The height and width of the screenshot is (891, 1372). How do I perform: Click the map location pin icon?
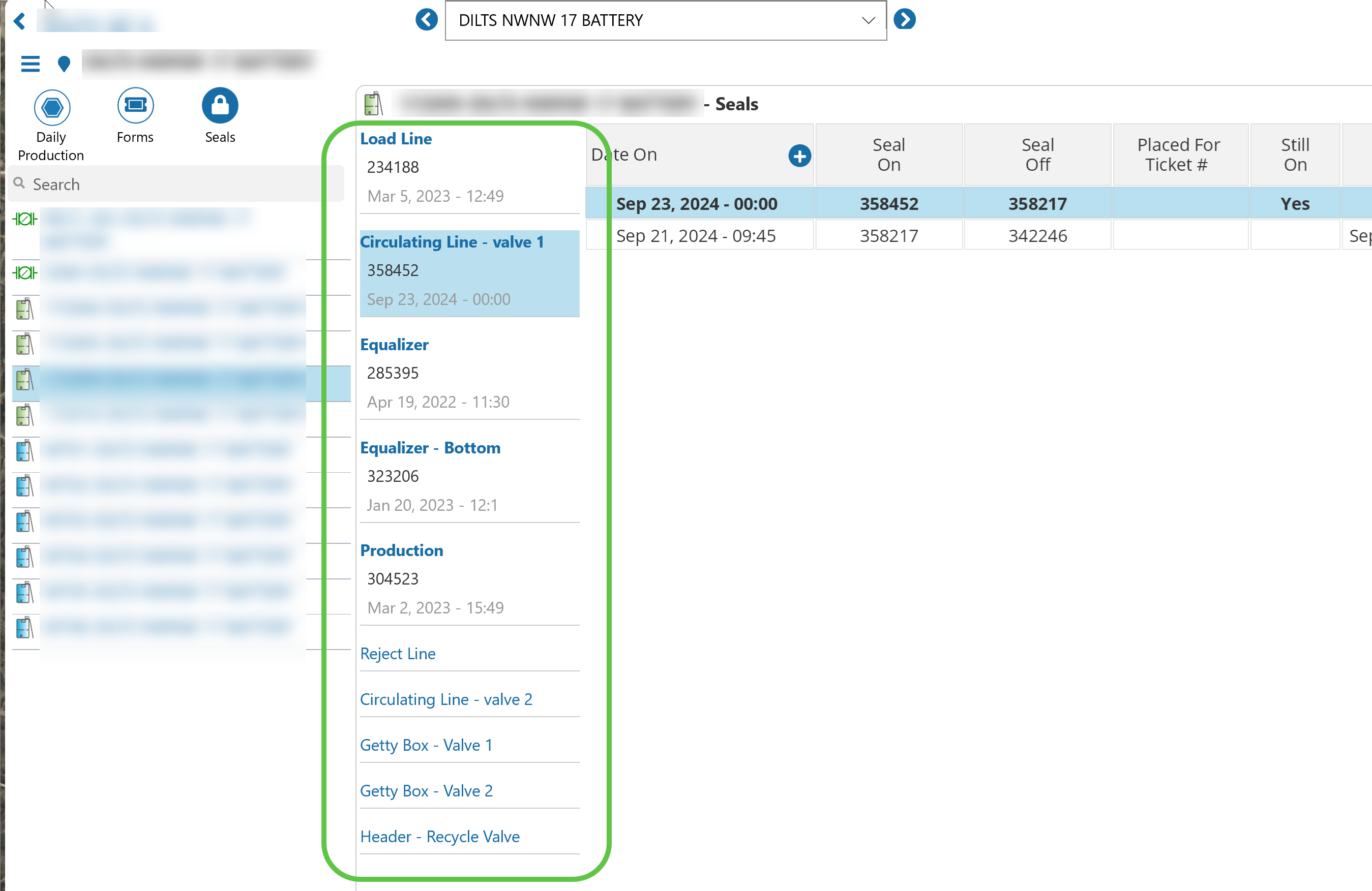64,64
